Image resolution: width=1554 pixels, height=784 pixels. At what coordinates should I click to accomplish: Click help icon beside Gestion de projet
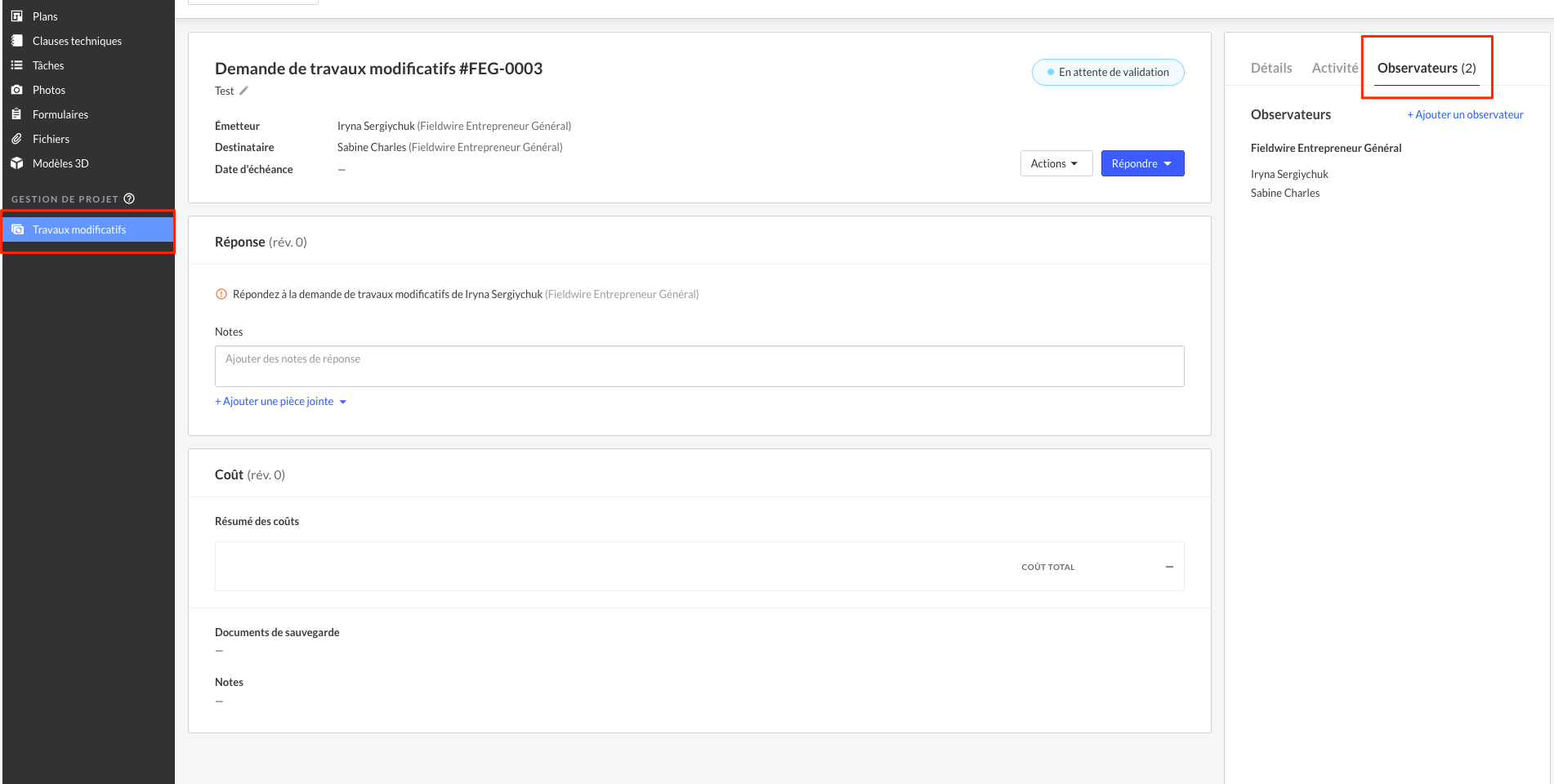129,198
